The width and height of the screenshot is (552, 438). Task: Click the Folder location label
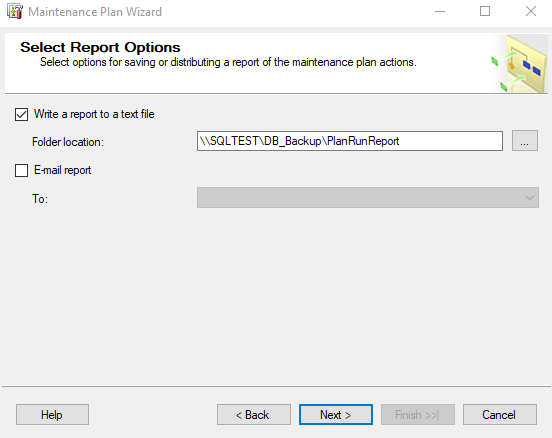pyautogui.click(x=68, y=142)
